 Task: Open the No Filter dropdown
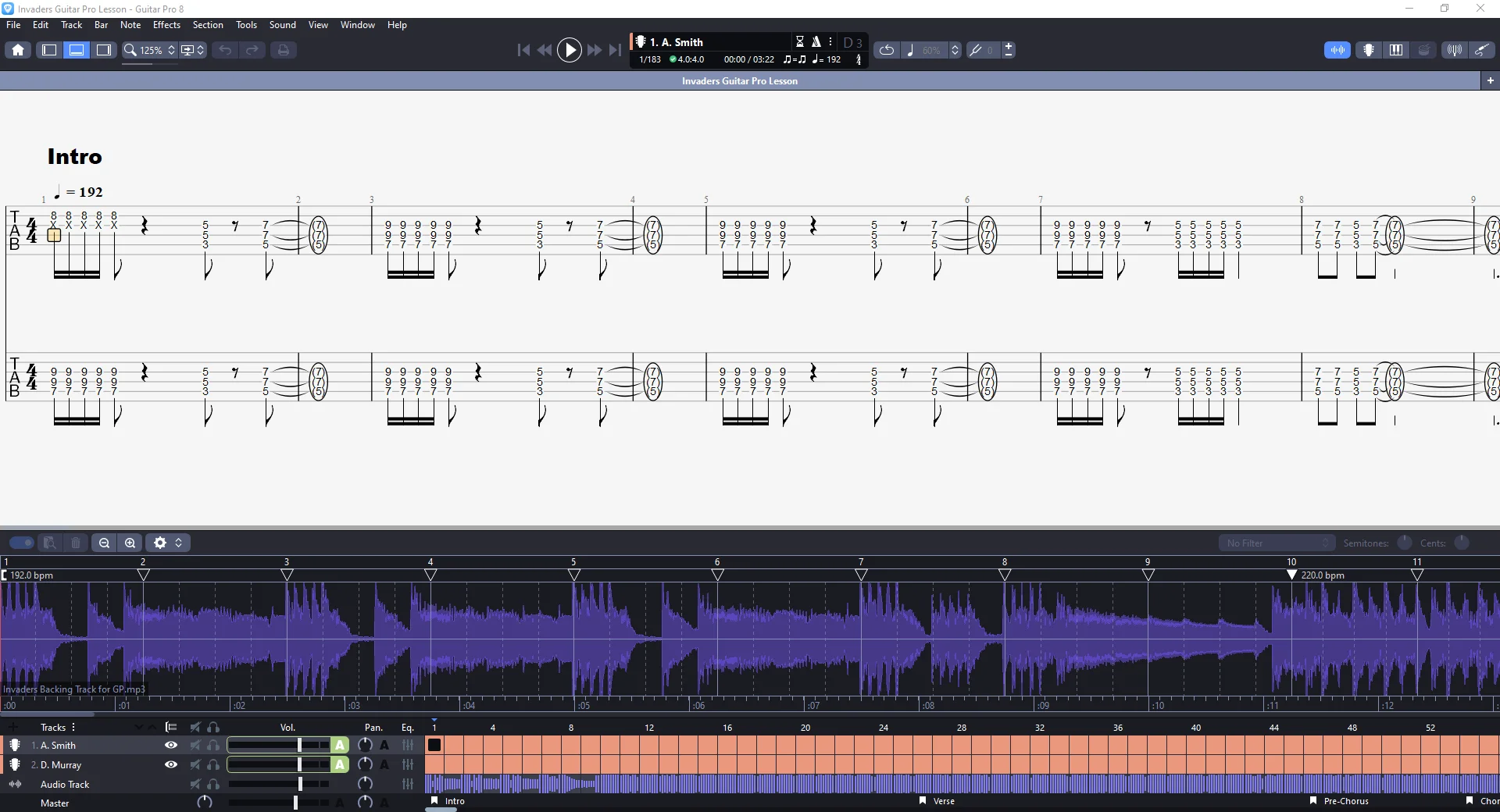click(1277, 543)
